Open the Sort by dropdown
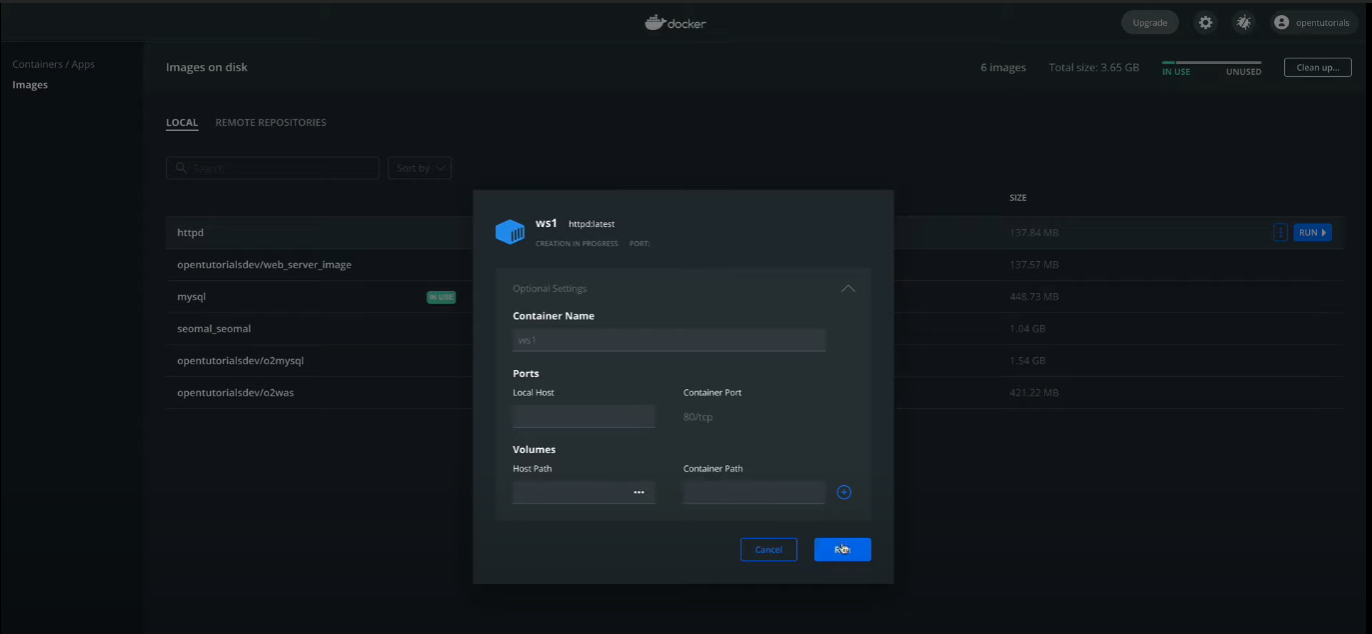 pyautogui.click(x=419, y=168)
